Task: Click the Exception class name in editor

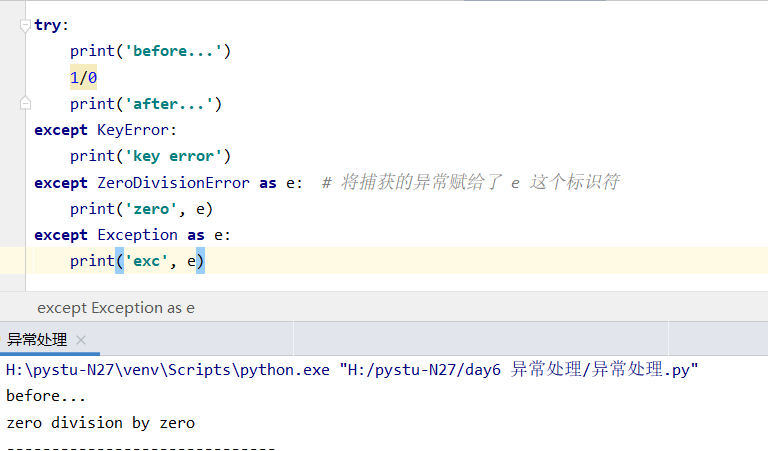Action: (x=137, y=235)
